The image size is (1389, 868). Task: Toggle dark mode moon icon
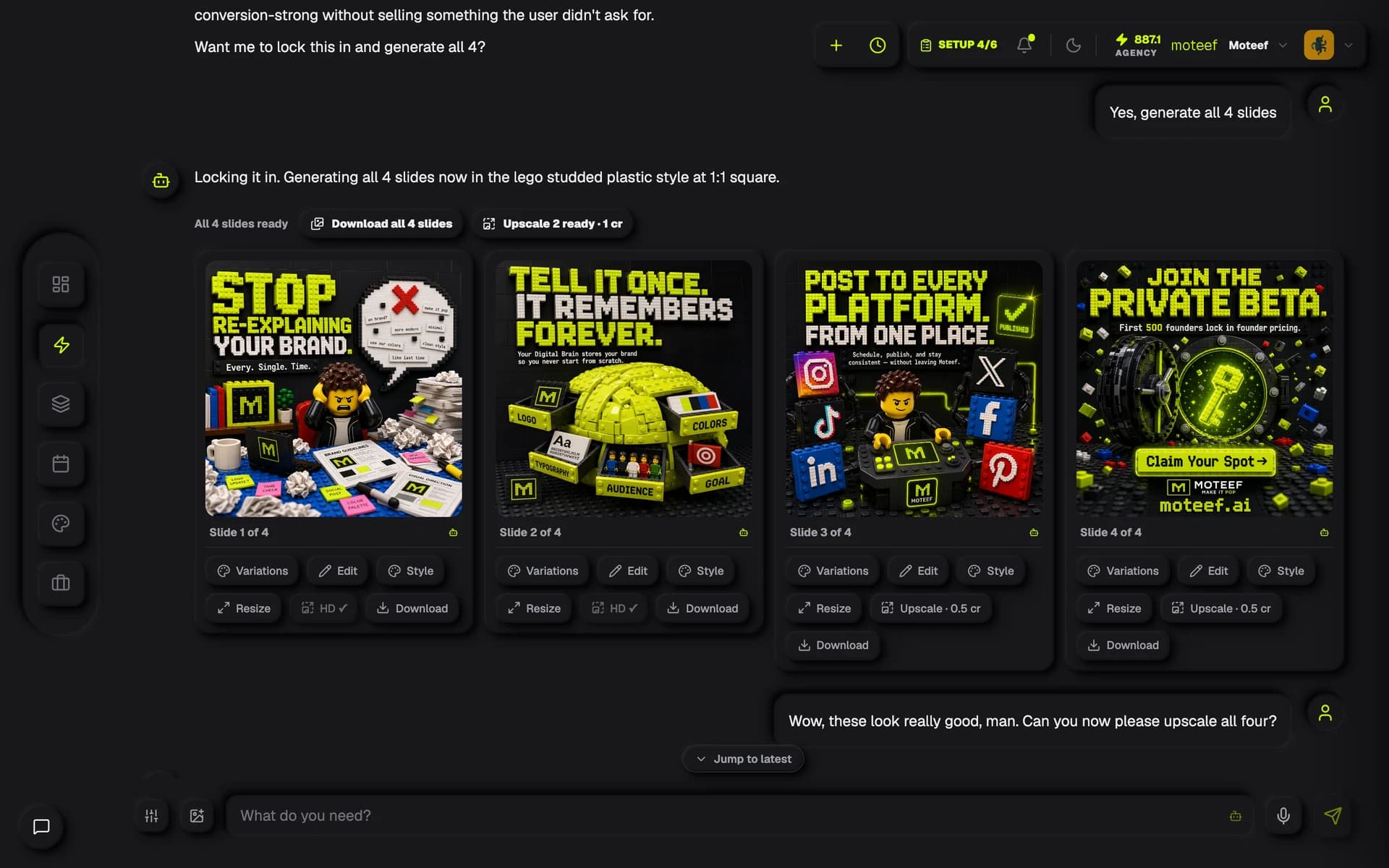(1074, 46)
